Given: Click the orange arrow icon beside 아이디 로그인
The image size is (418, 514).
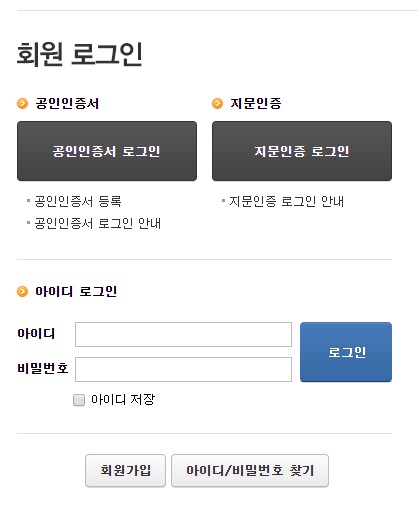Looking at the screenshot, I should (x=22, y=292).
